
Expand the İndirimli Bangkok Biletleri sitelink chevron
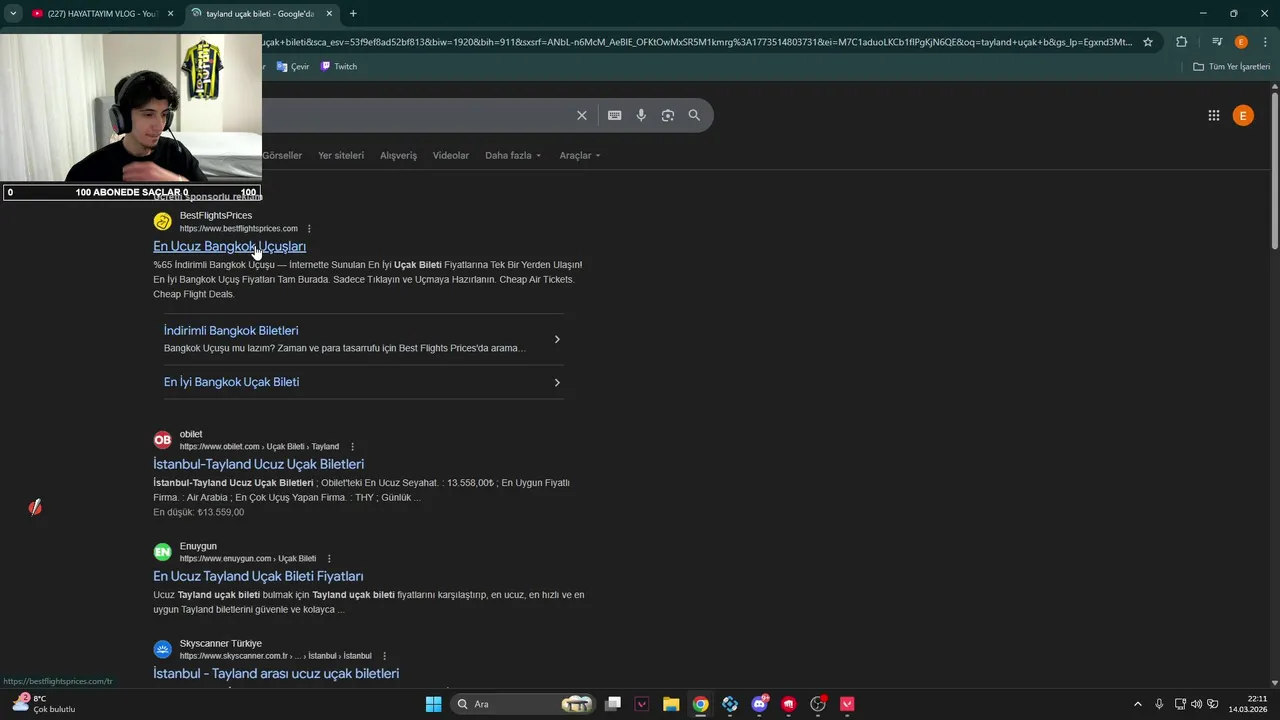coord(557,339)
